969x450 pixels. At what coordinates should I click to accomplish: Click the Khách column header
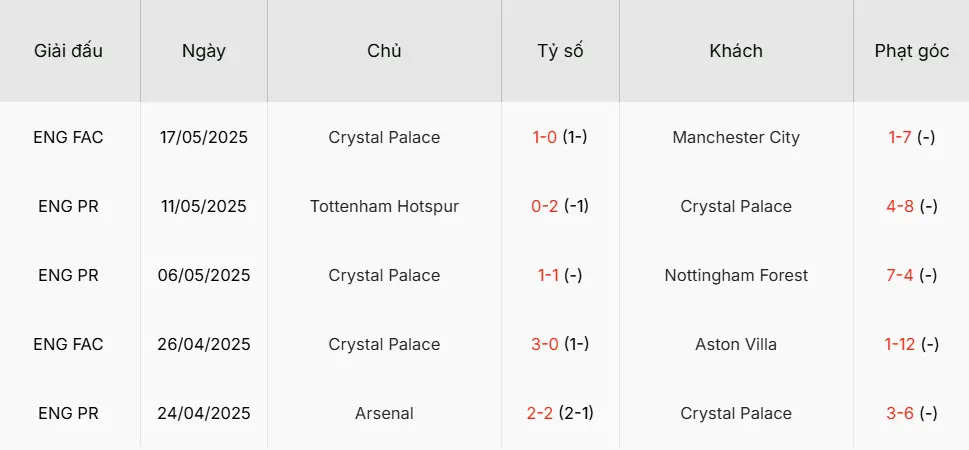point(736,51)
